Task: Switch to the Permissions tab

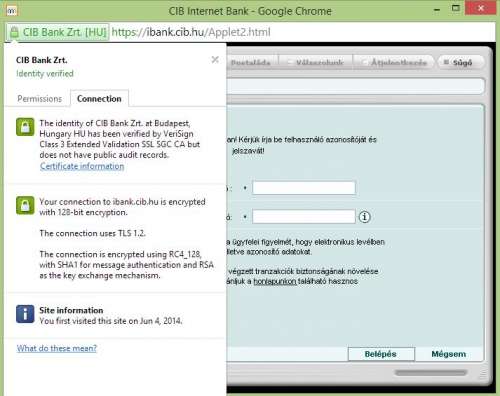Action: click(x=39, y=99)
